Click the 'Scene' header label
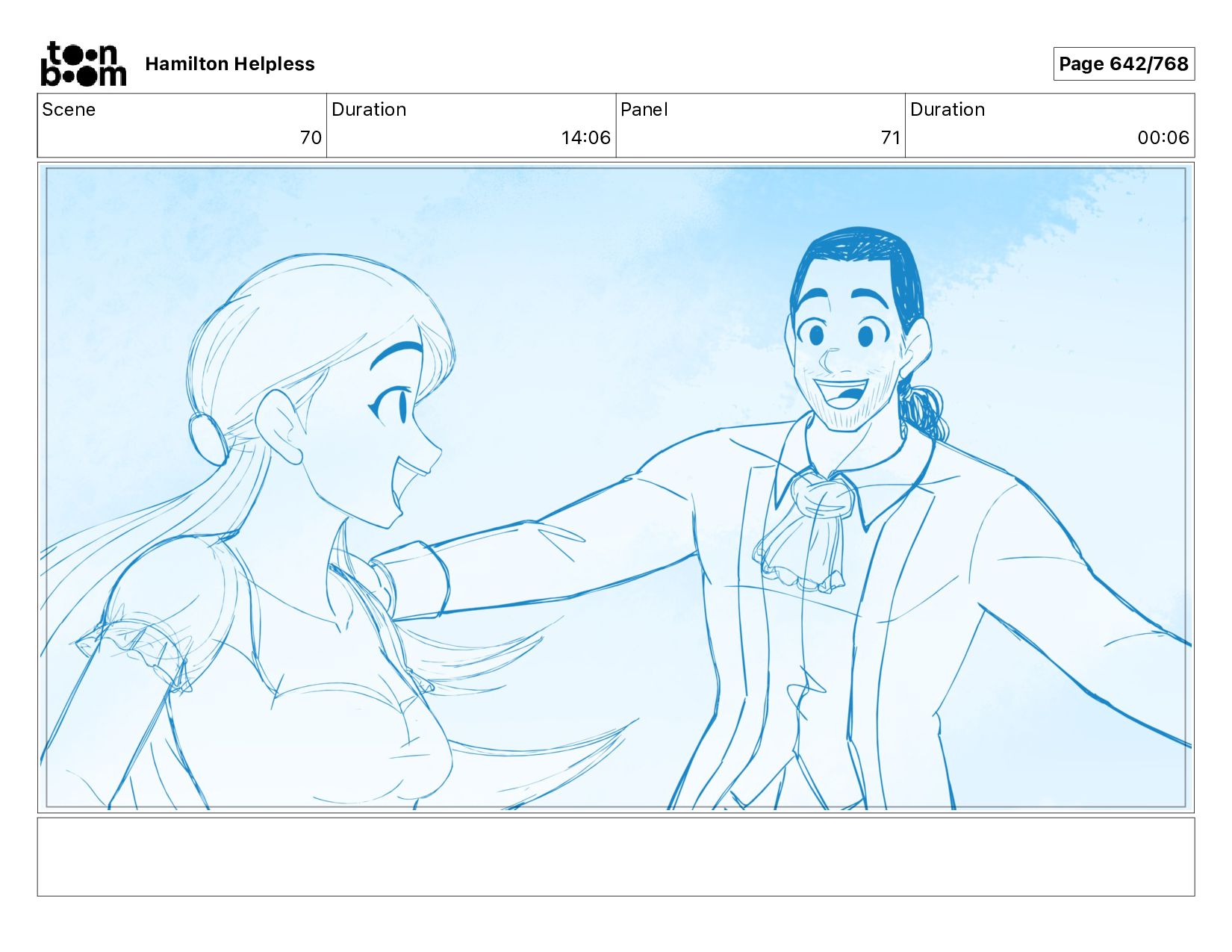The image size is (1232, 952). [69, 110]
